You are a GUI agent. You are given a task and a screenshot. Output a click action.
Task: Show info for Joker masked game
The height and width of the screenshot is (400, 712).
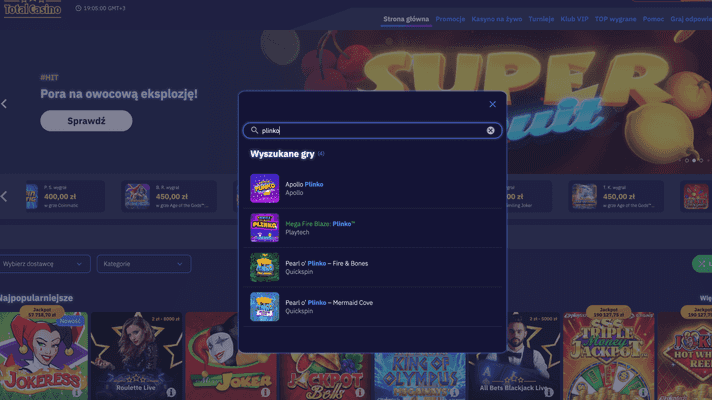pyautogui.click(x=266, y=392)
